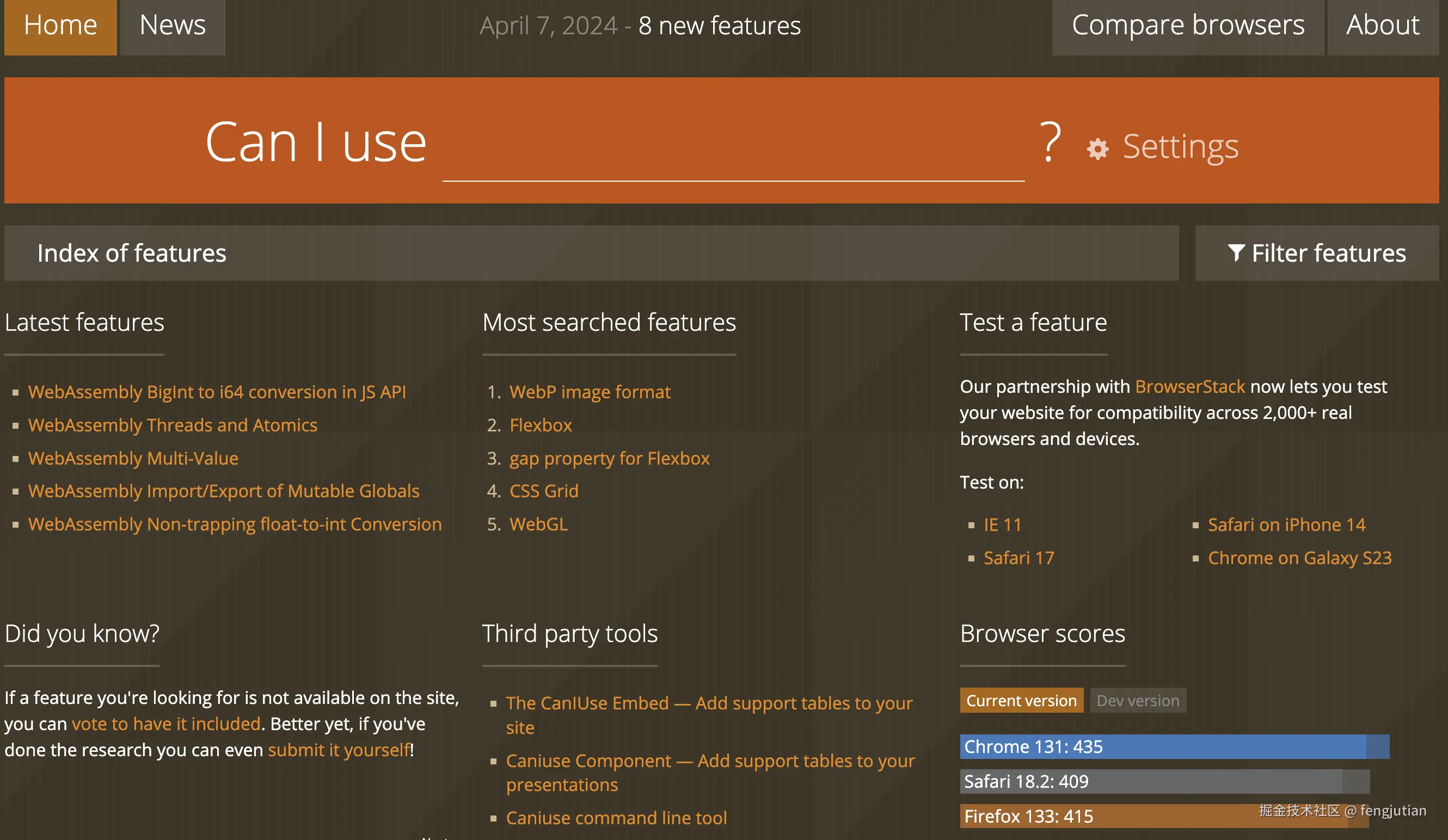Screen dimensions: 1448x840
Task: Open the Settings panel
Action: (1180, 146)
